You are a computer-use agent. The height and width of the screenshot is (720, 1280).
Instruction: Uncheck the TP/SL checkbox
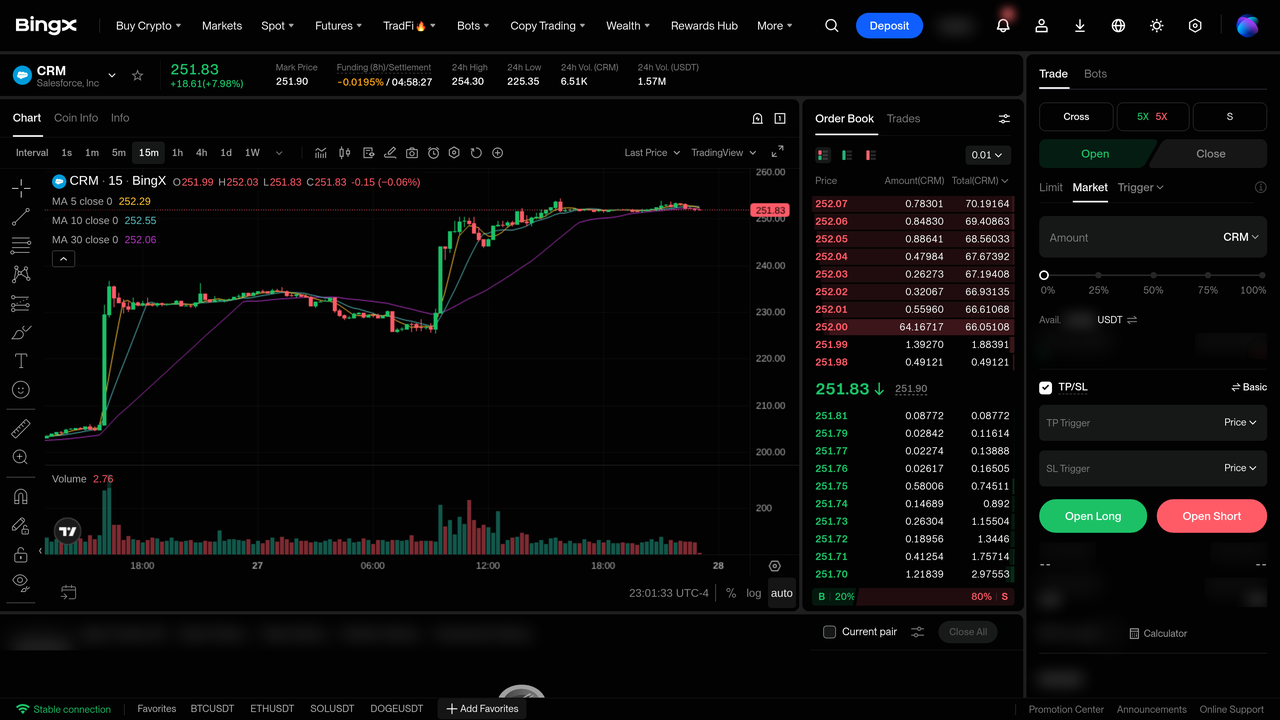point(1046,388)
